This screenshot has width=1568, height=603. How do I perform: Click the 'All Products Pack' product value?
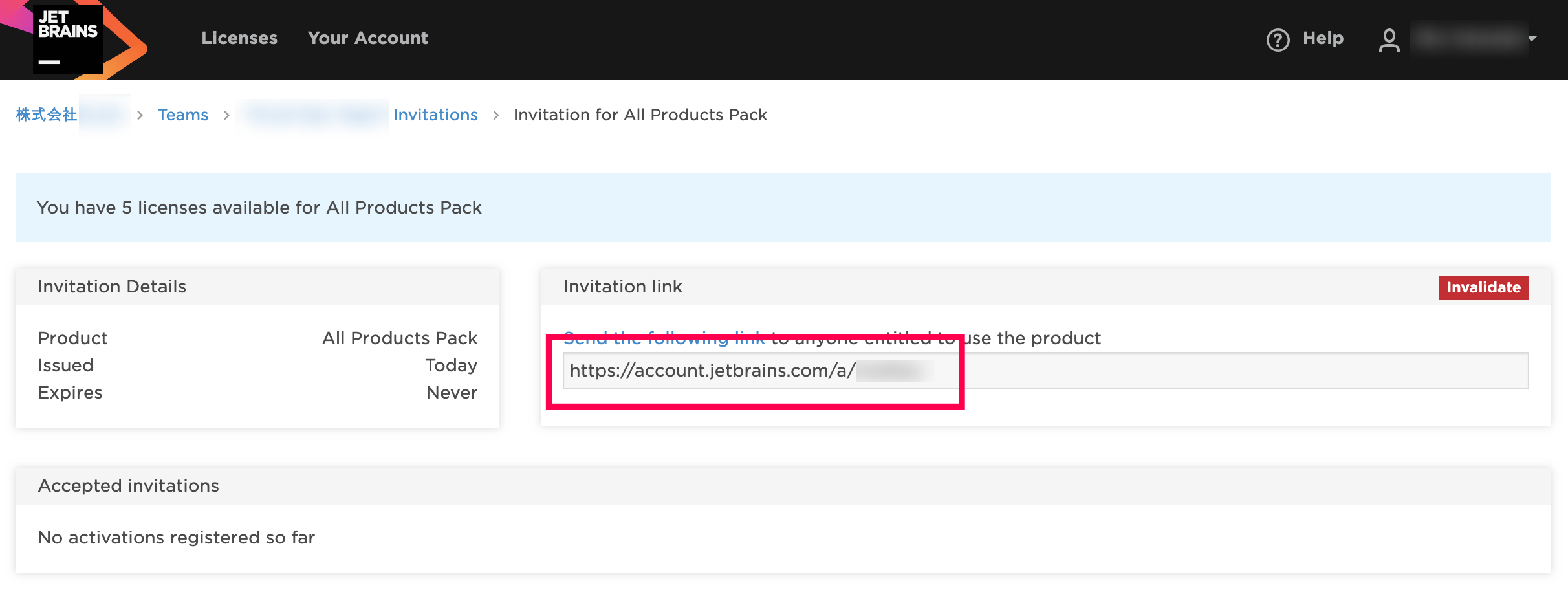[400, 338]
